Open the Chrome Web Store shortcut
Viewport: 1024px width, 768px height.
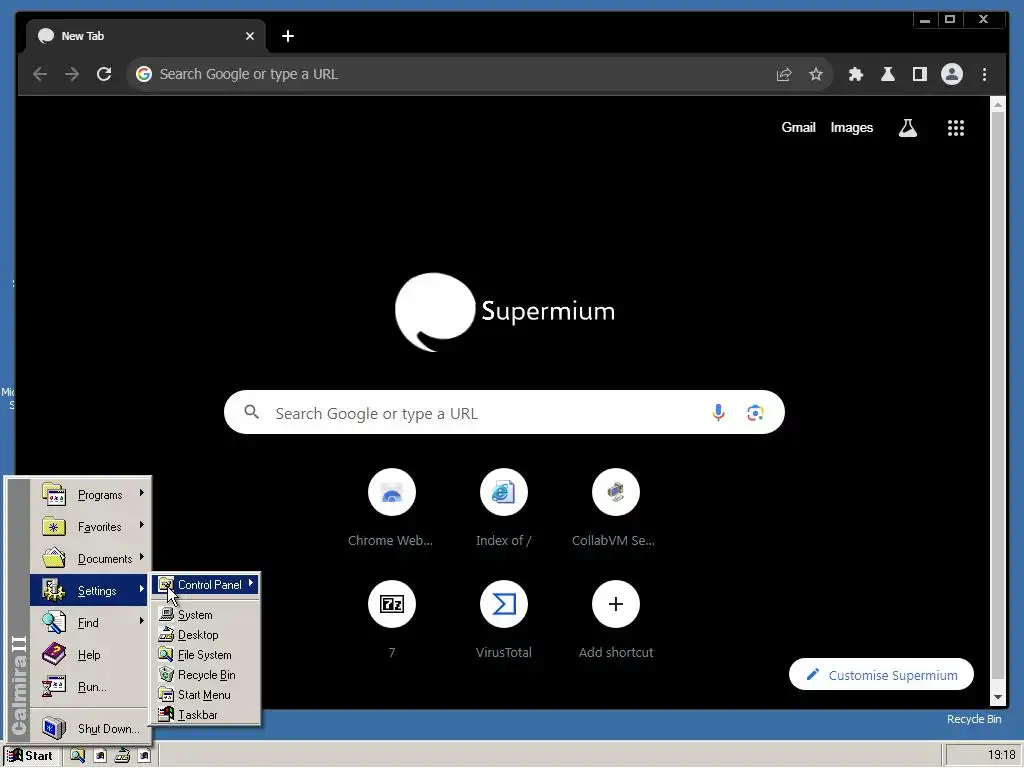pos(391,507)
